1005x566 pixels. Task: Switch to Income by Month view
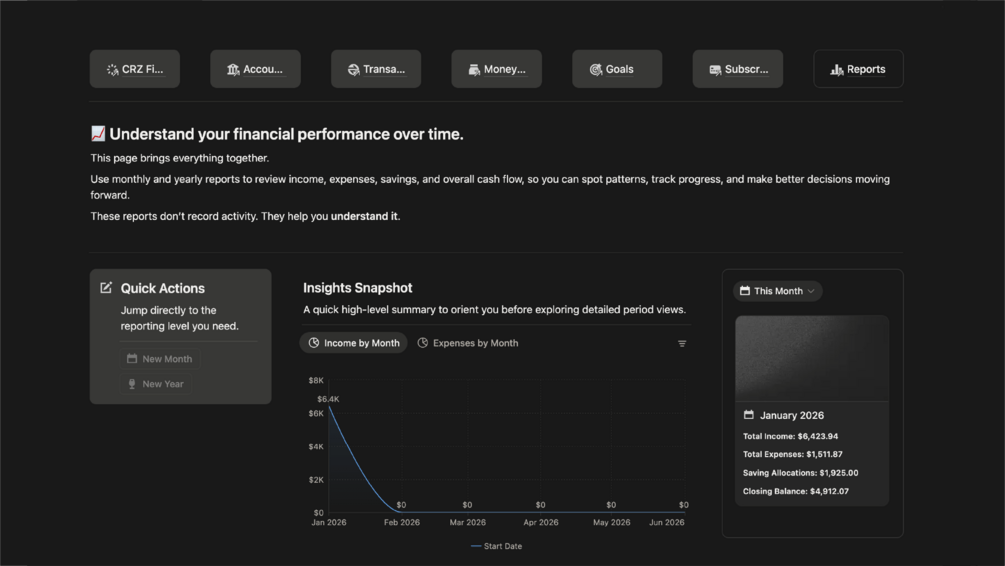pyautogui.click(x=353, y=343)
